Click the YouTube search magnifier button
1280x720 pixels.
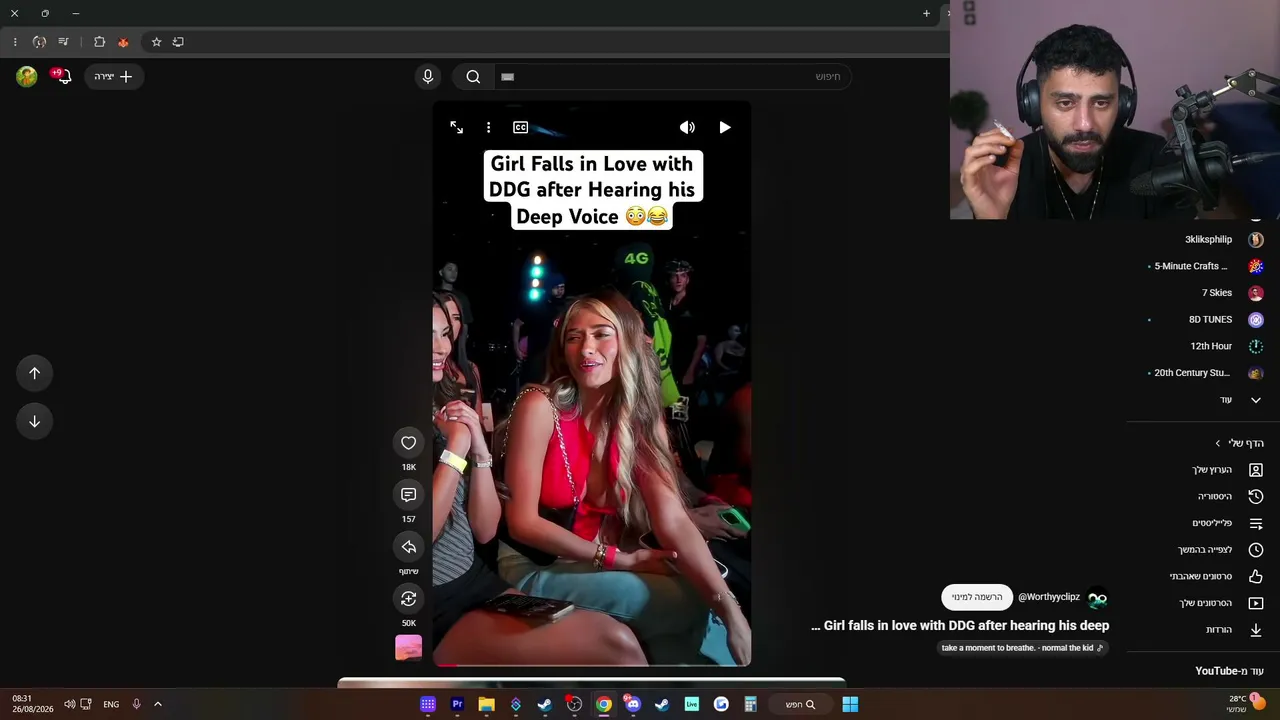point(473,76)
